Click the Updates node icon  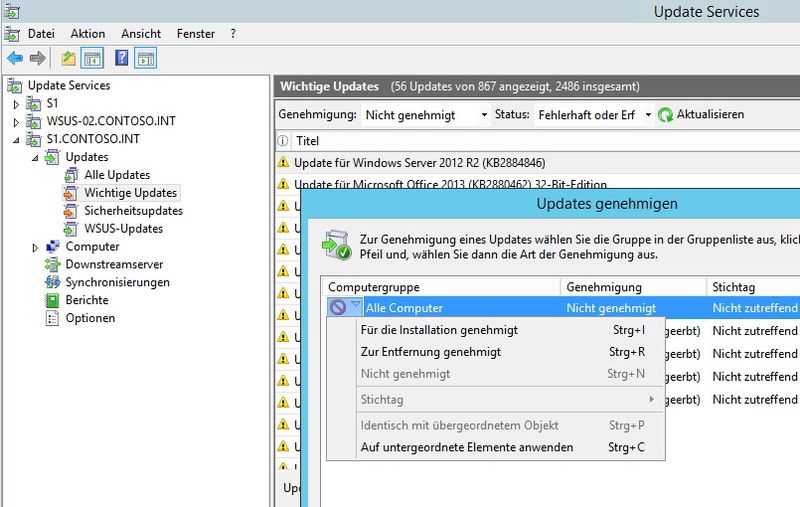tap(52, 157)
